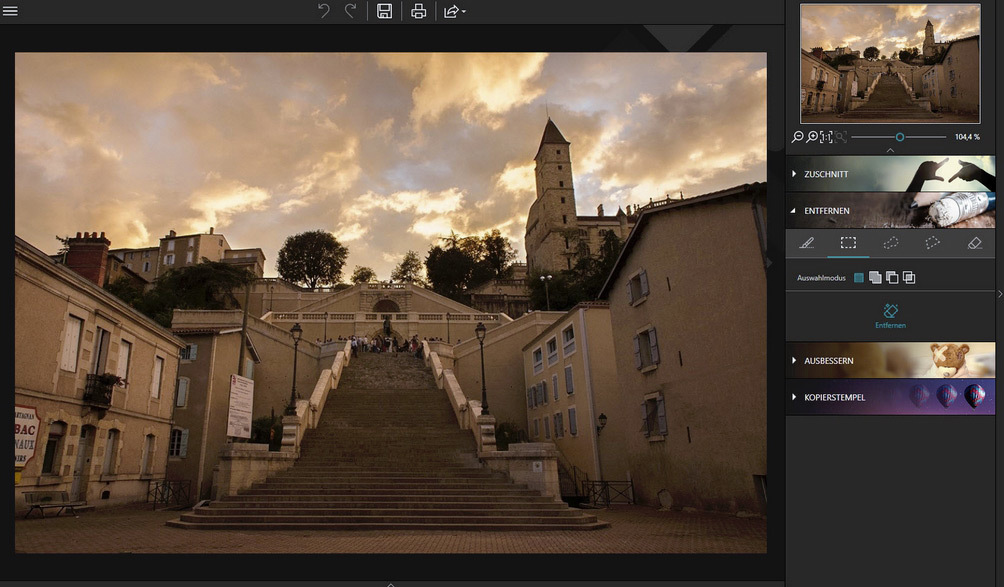Screen dimensions: 1004x587
Task: Redo the last undone edit
Action: pyautogui.click(x=350, y=11)
